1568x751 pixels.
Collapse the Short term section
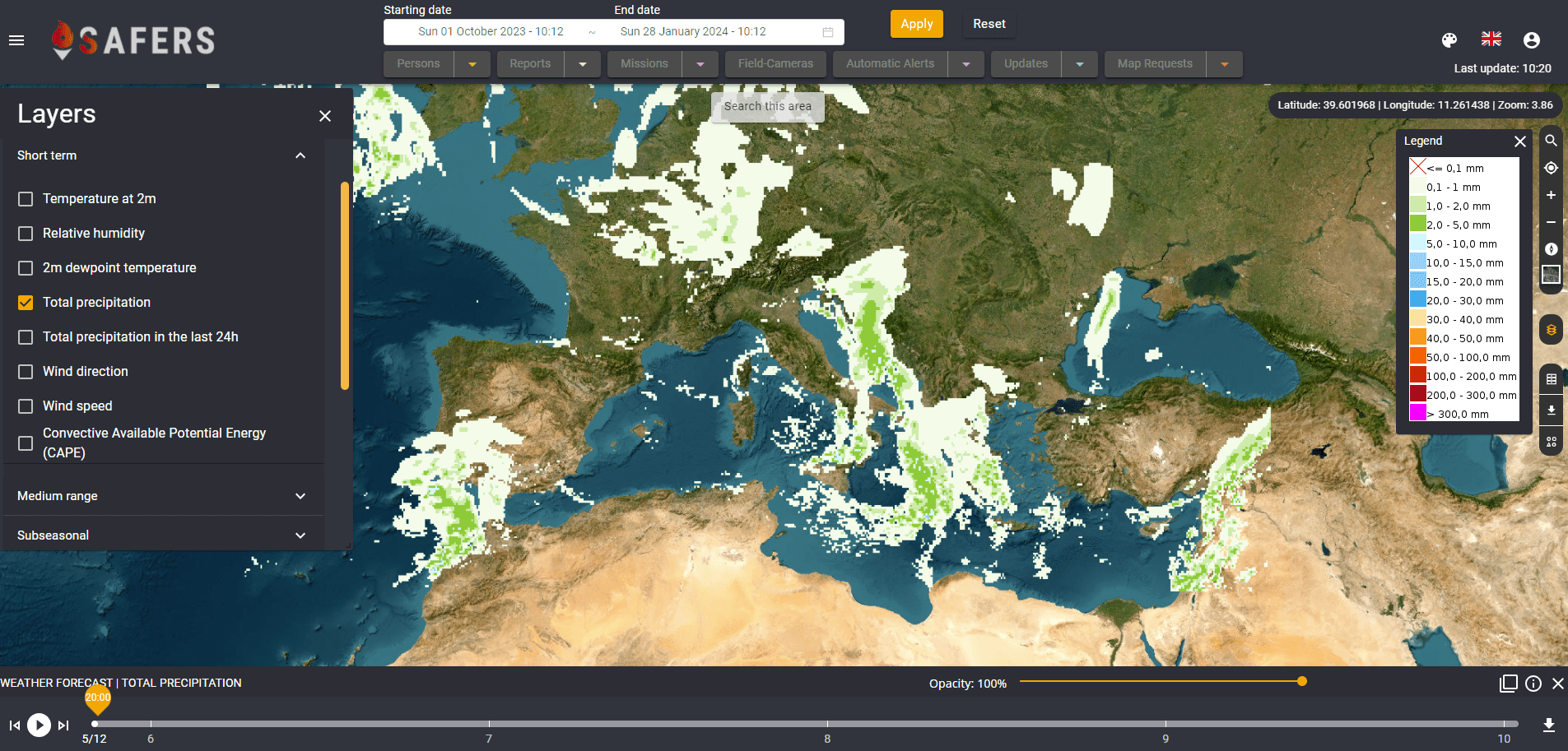[300, 155]
